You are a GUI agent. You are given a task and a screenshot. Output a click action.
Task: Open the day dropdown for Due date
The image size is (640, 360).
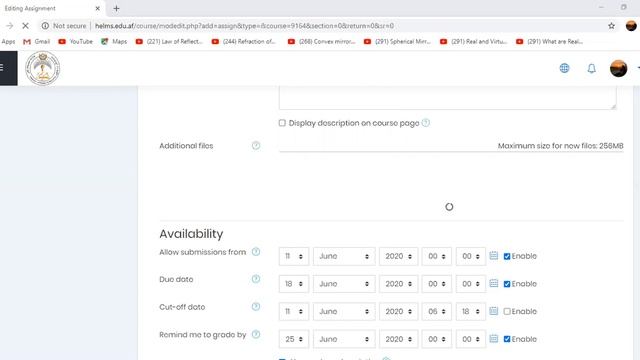294,284
